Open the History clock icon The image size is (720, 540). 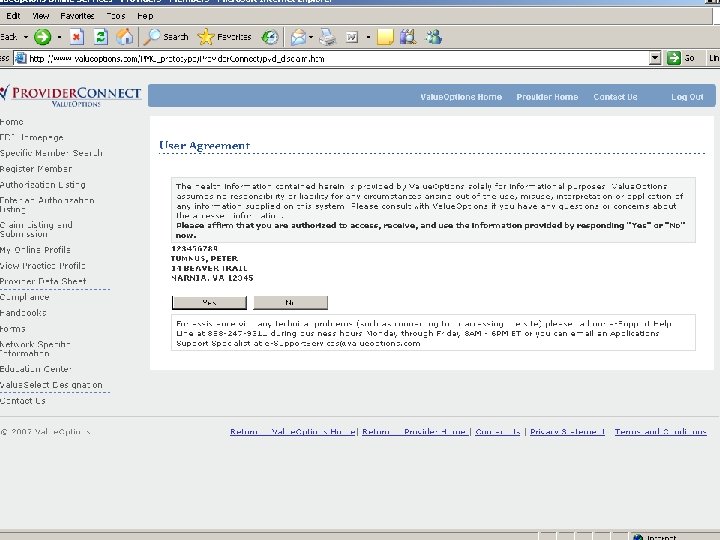(270, 37)
